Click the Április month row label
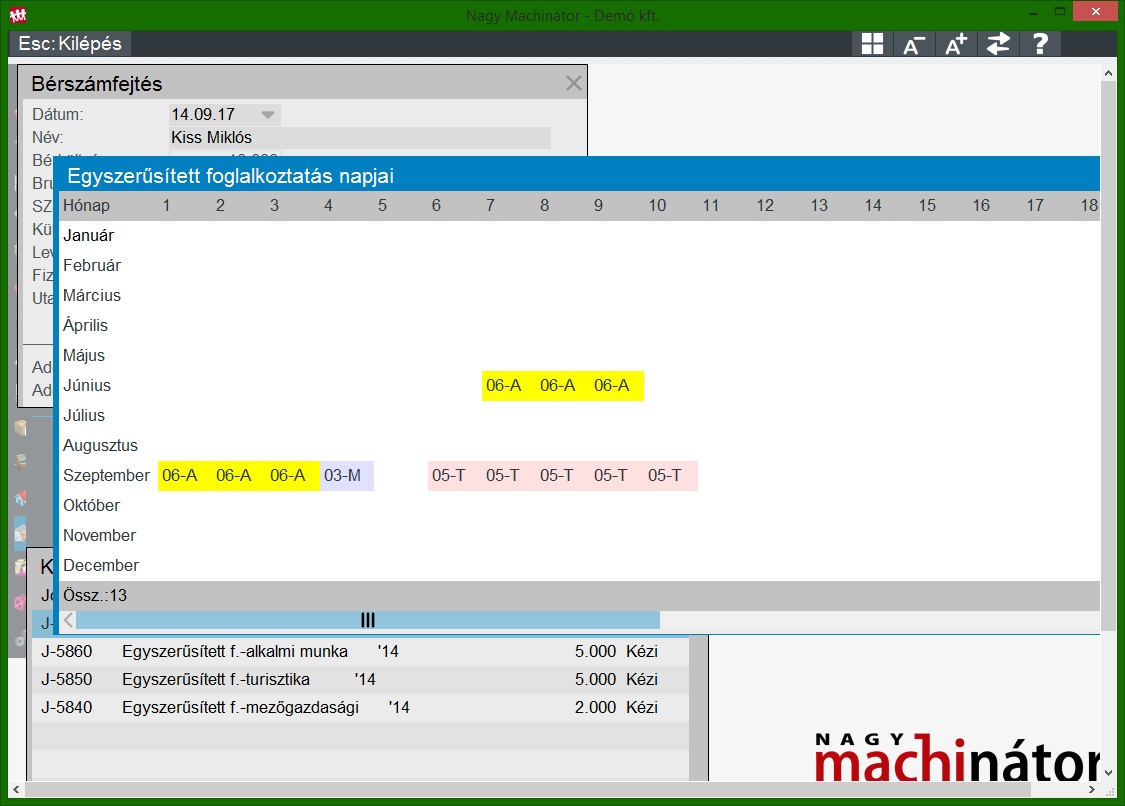The image size is (1125, 806). (x=85, y=325)
